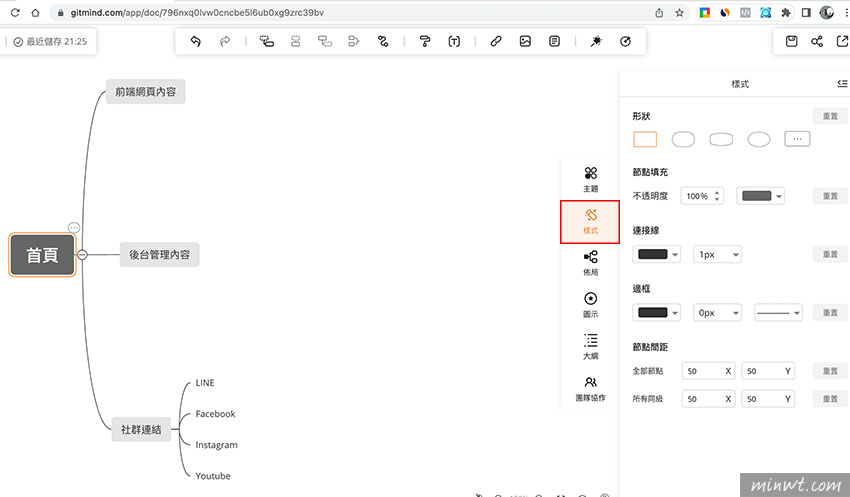Open the connection line width dropdown
This screenshot has width=850, height=497.
click(717, 254)
